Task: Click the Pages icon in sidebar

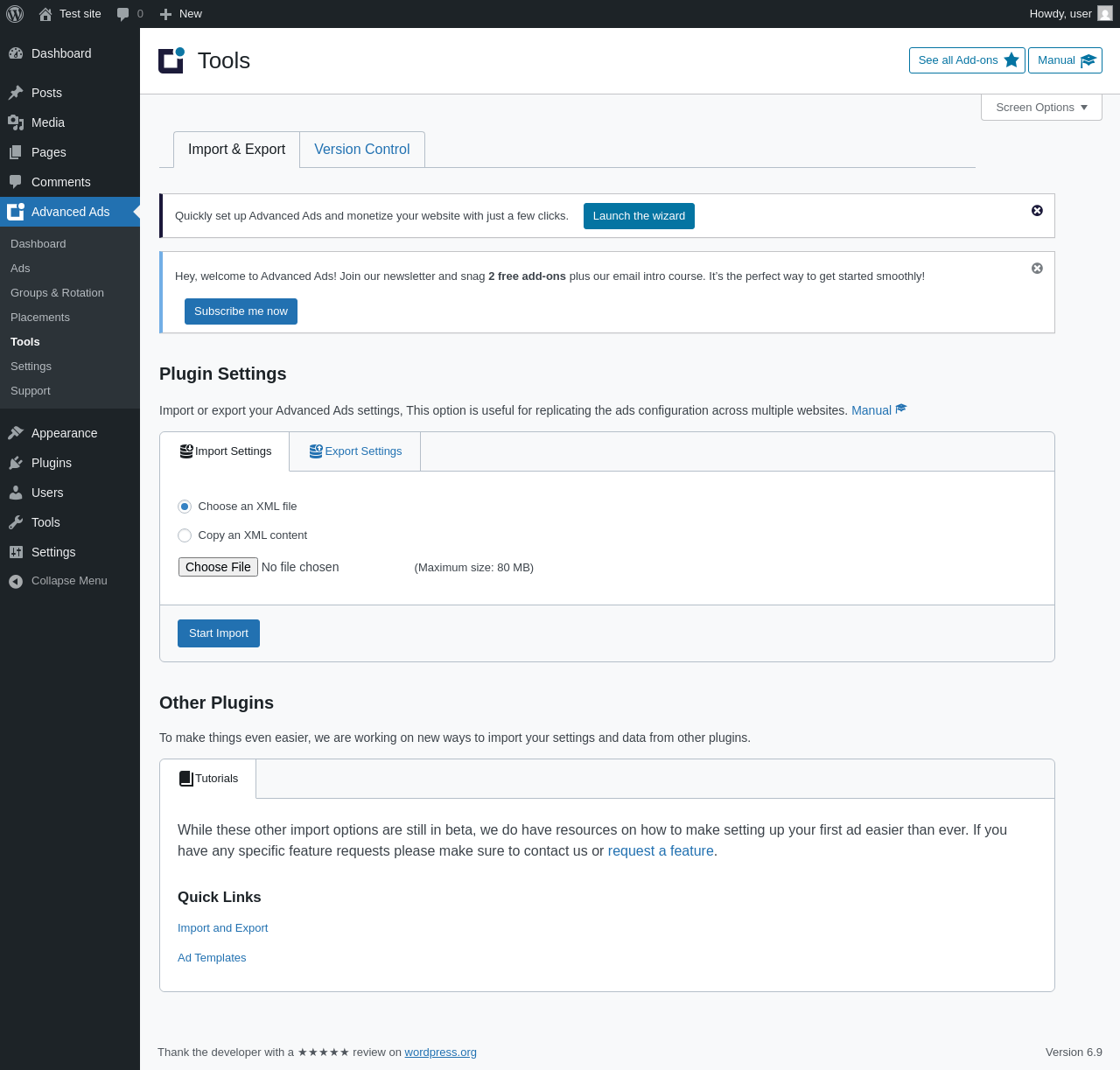Action: tap(16, 152)
